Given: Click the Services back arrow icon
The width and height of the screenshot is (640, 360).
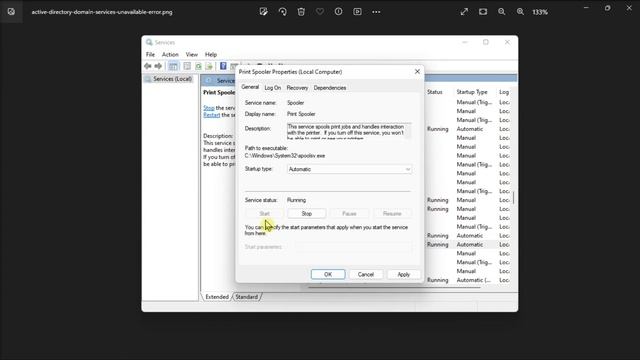Looking at the screenshot, I should 148,66.
